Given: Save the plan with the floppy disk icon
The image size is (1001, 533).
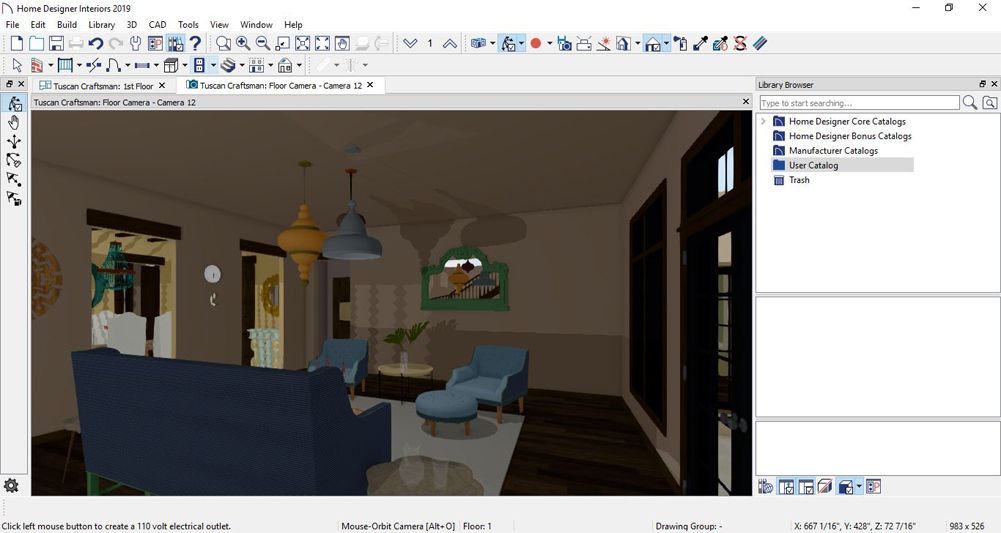Looking at the screenshot, I should click(56, 43).
